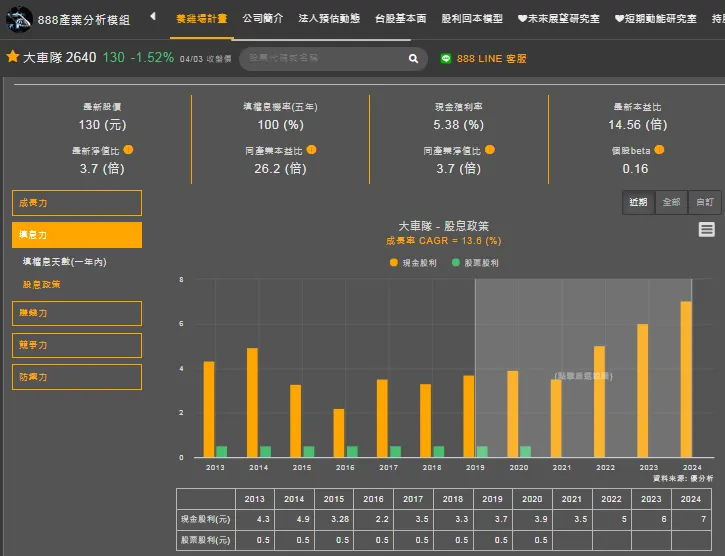Image resolution: width=725 pixels, height=556 pixels.
Task: Show info for 個股beta orange icon
Action: 659,150
